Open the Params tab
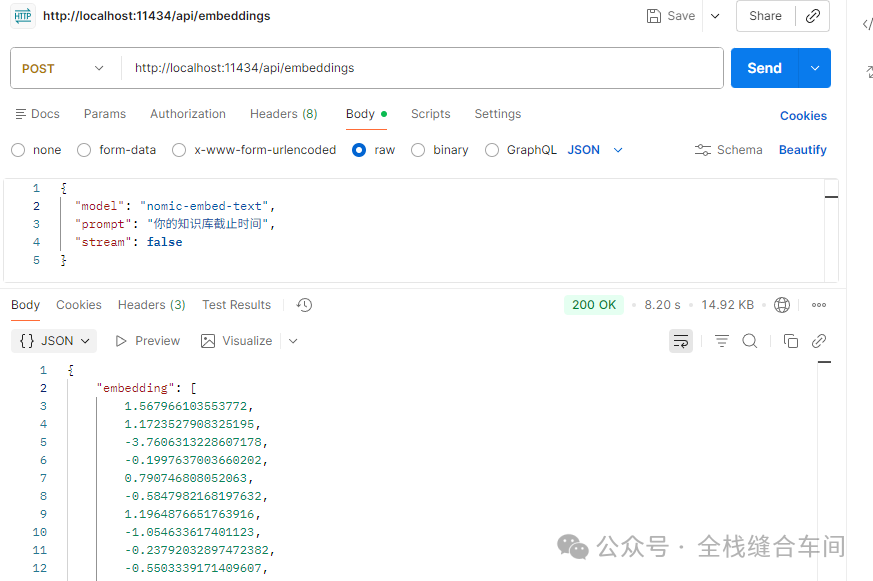 click(105, 114)
